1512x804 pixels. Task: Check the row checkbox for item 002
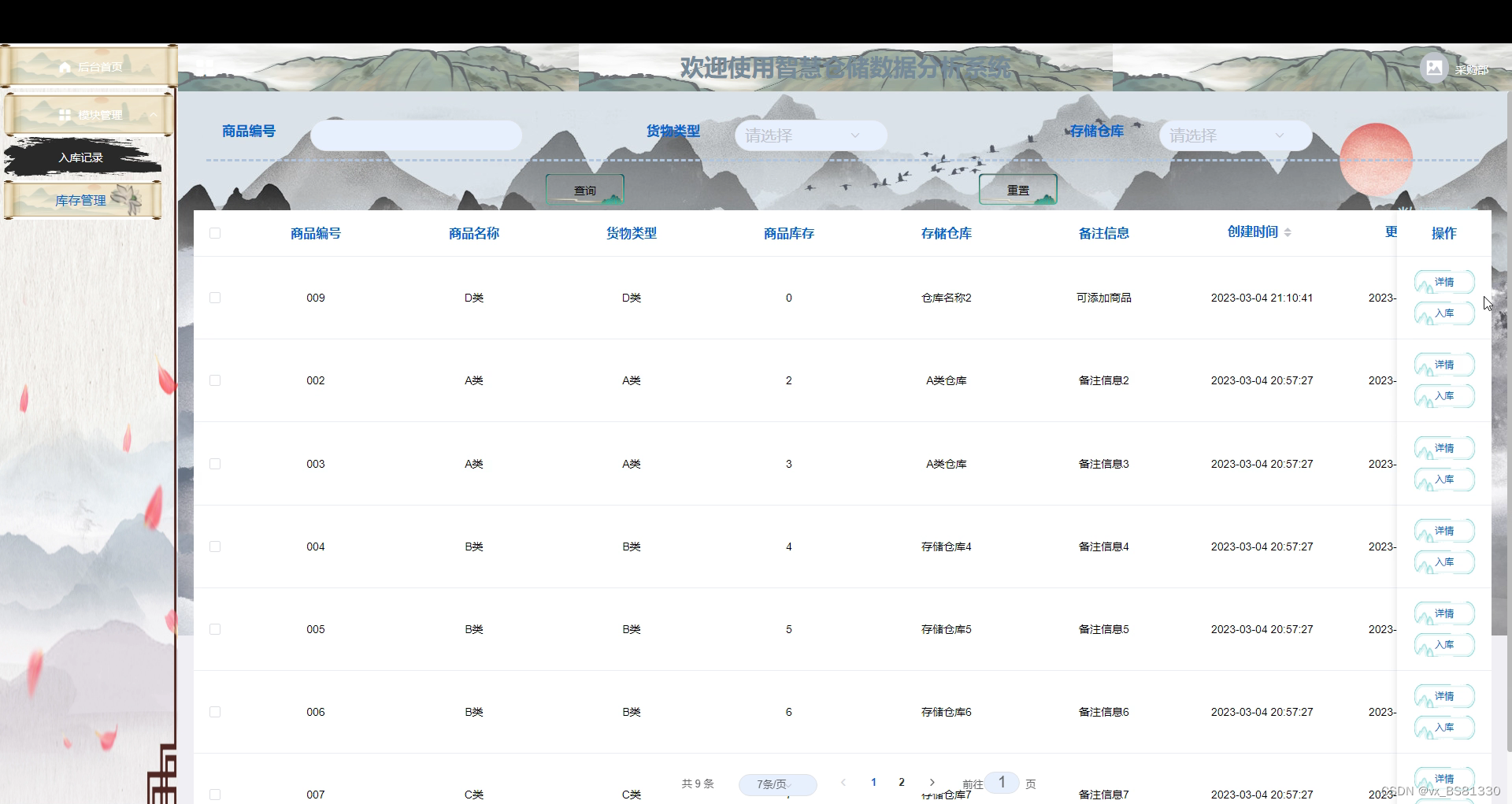pyautogui.click(x=215, y=380)
